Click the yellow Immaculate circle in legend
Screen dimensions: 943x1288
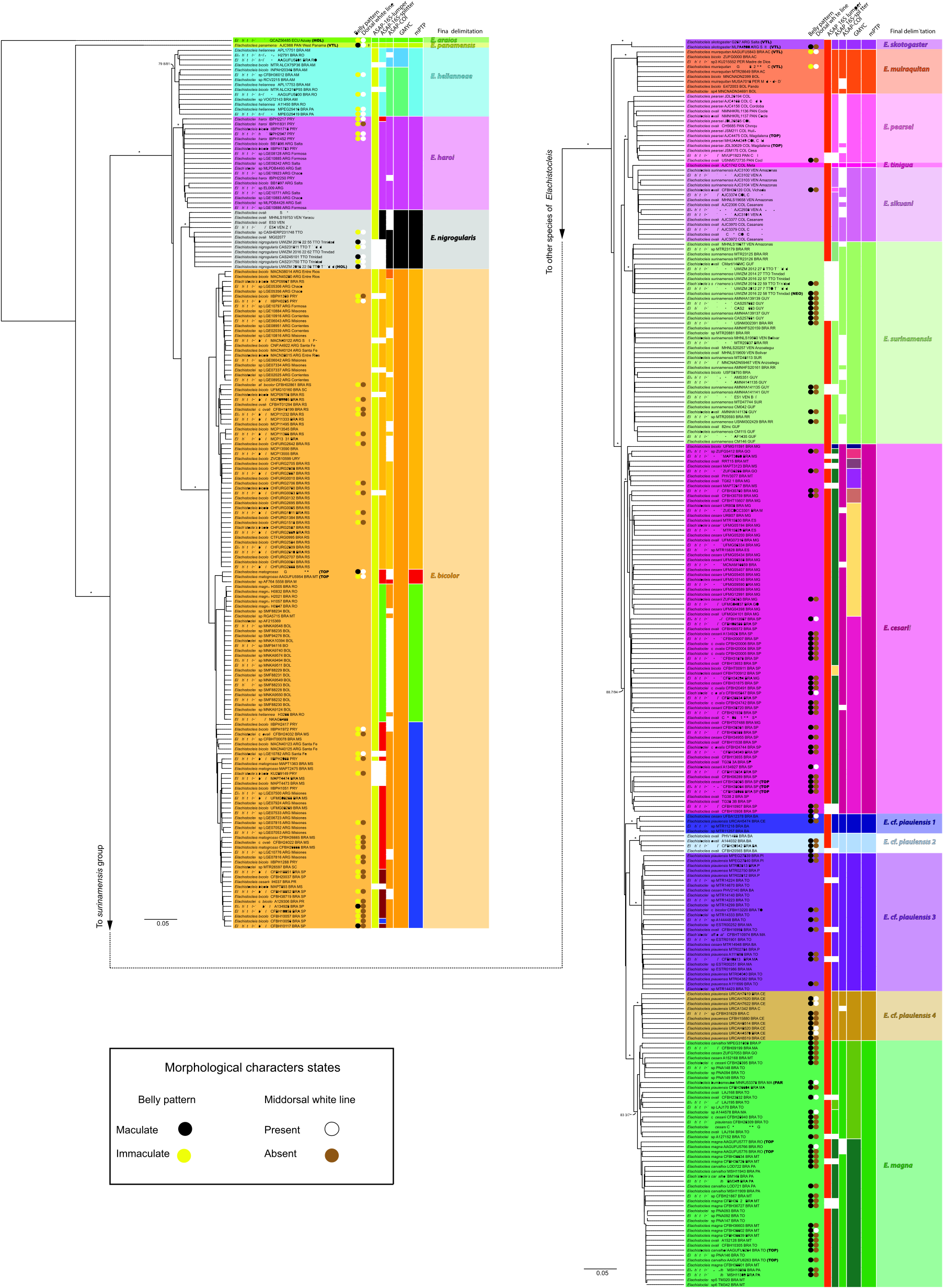click(x=184, y=1155)
